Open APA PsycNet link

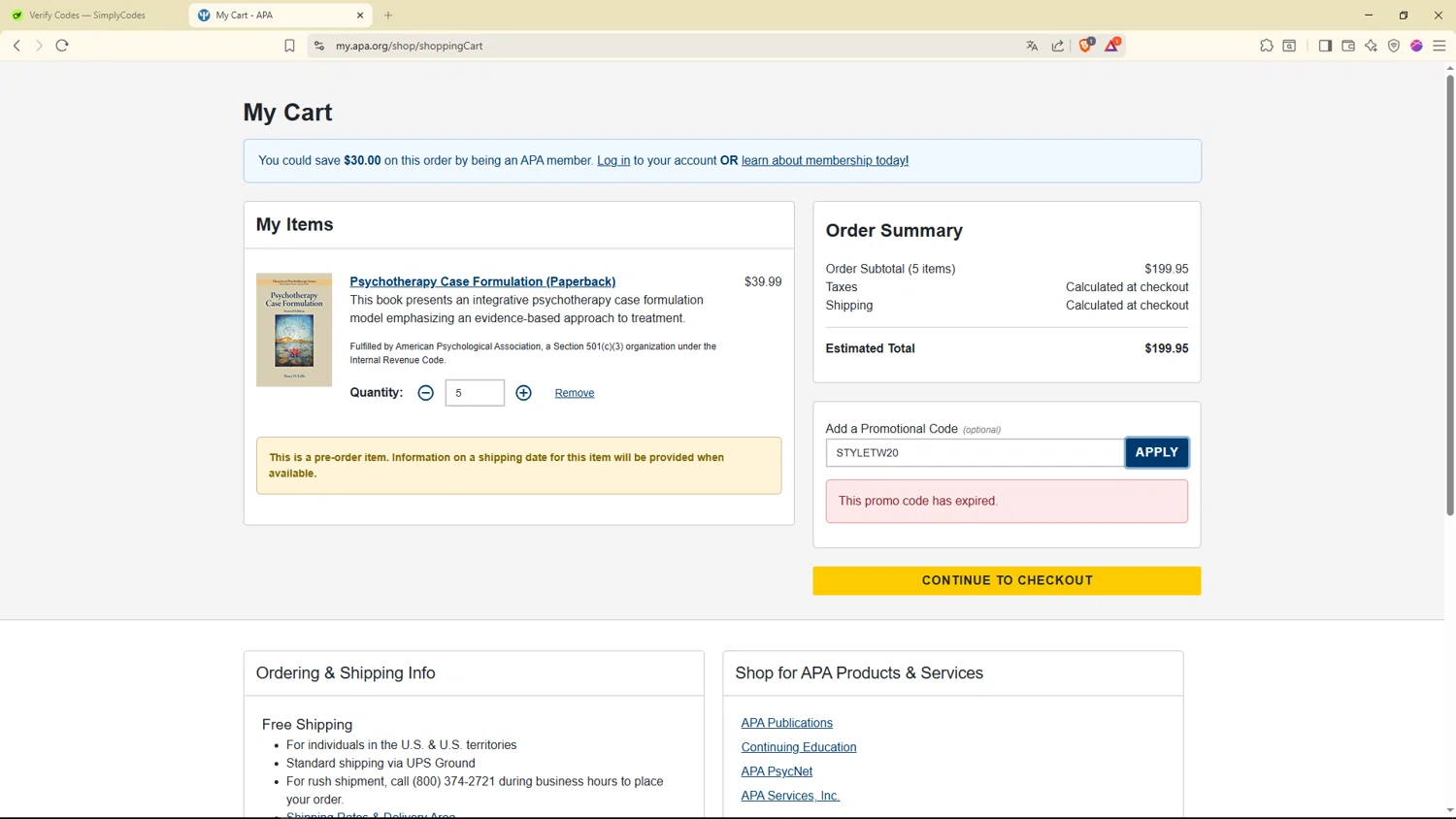pos(777,771)
